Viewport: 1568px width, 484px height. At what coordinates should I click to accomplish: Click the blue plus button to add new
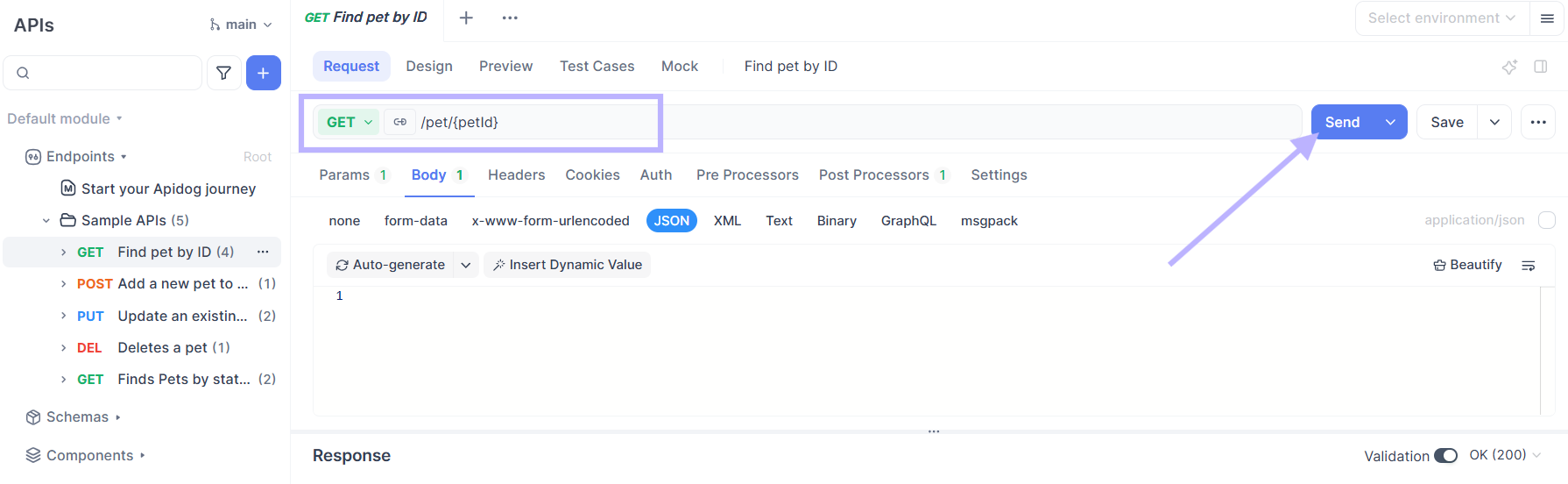coord(263,73)
